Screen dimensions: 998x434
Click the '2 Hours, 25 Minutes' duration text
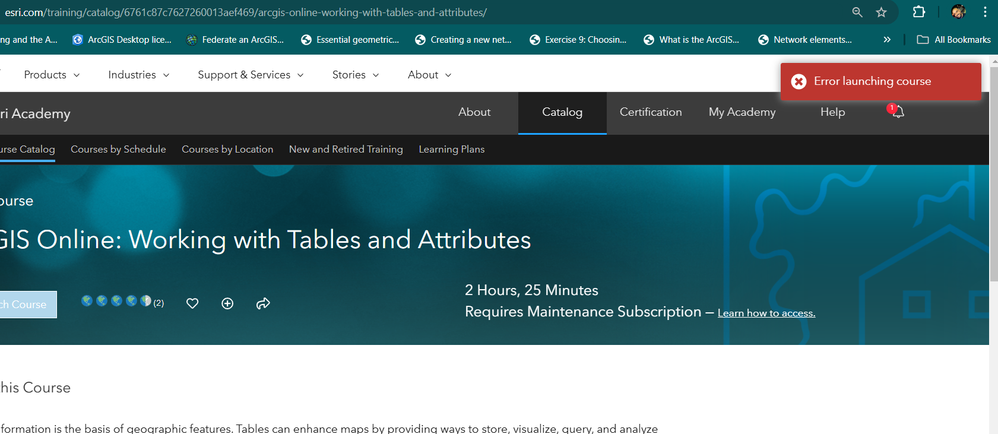[531, 291]
